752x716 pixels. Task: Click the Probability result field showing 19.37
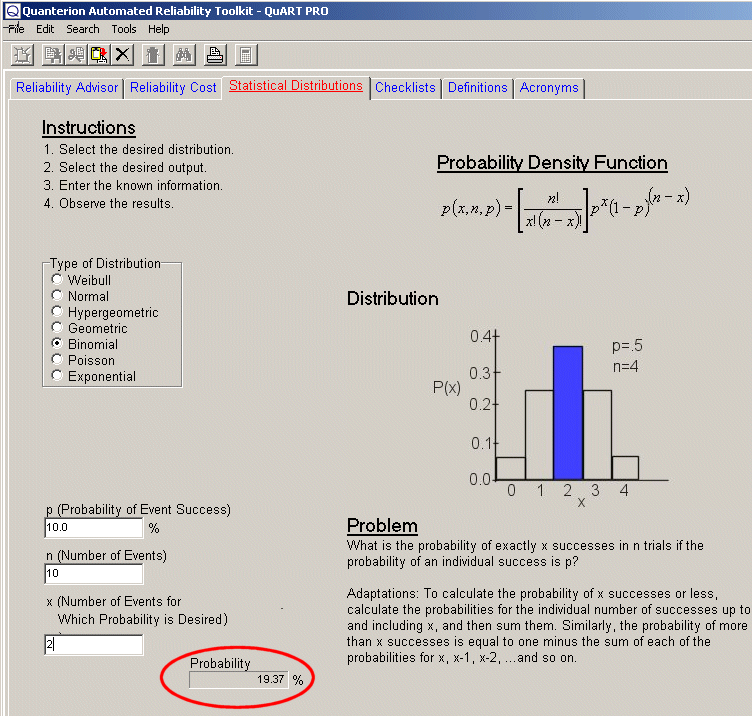point(238,680)
